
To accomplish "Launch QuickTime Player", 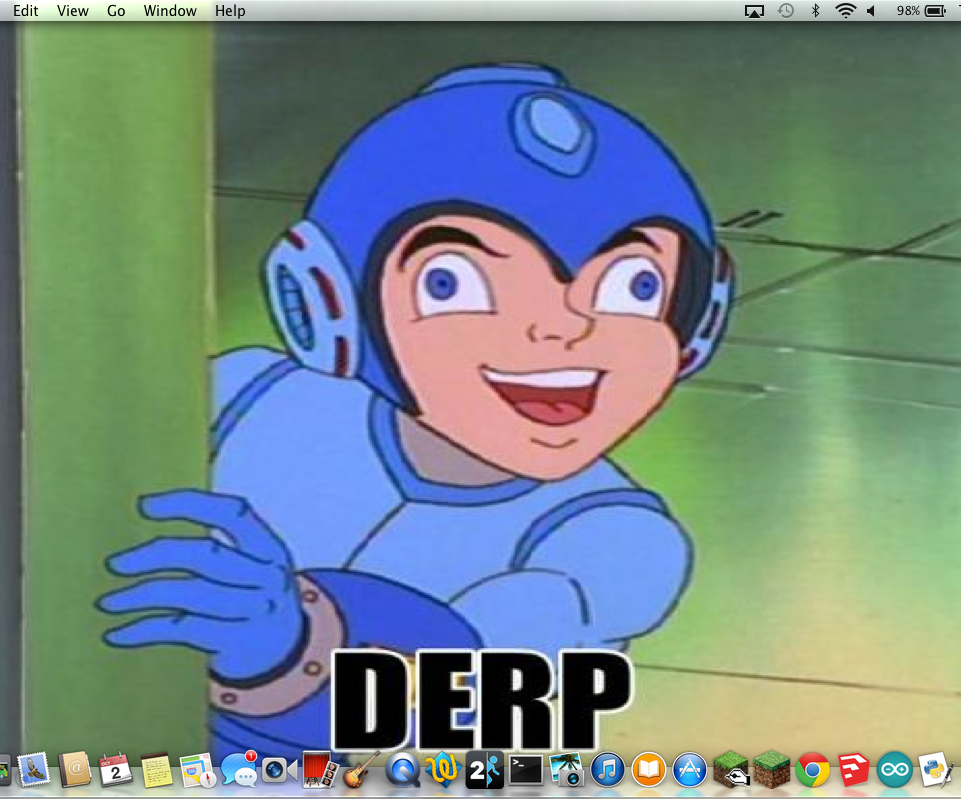I will [x=403, y=770].
